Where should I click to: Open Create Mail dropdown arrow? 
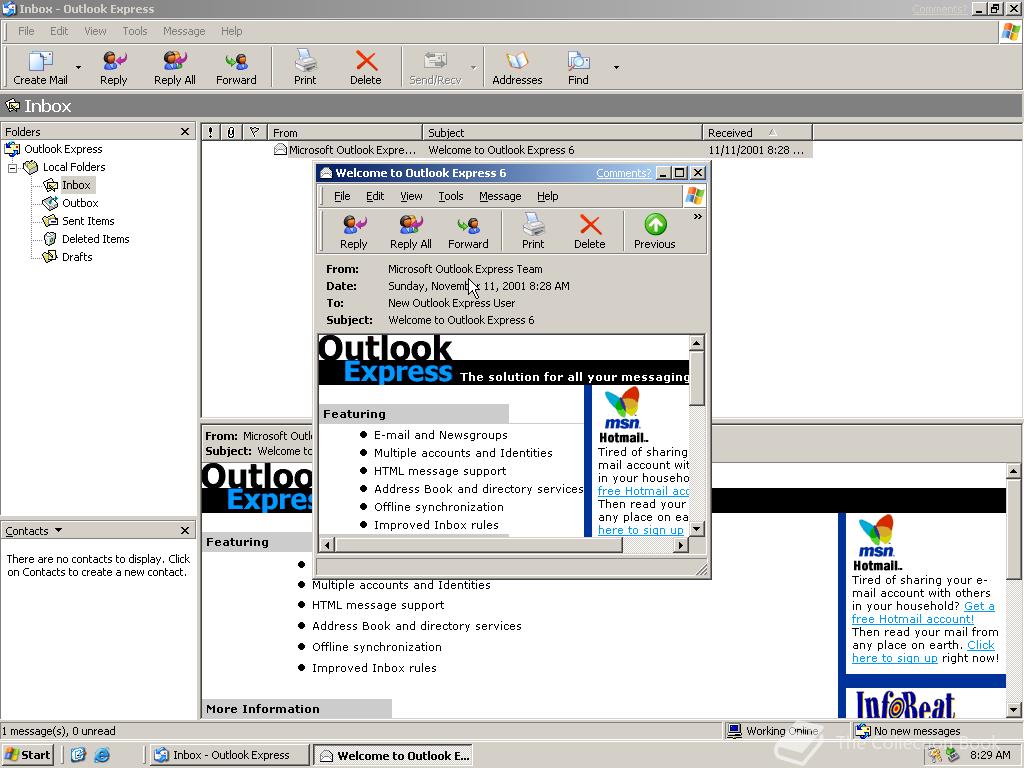[x=78, y=67]
